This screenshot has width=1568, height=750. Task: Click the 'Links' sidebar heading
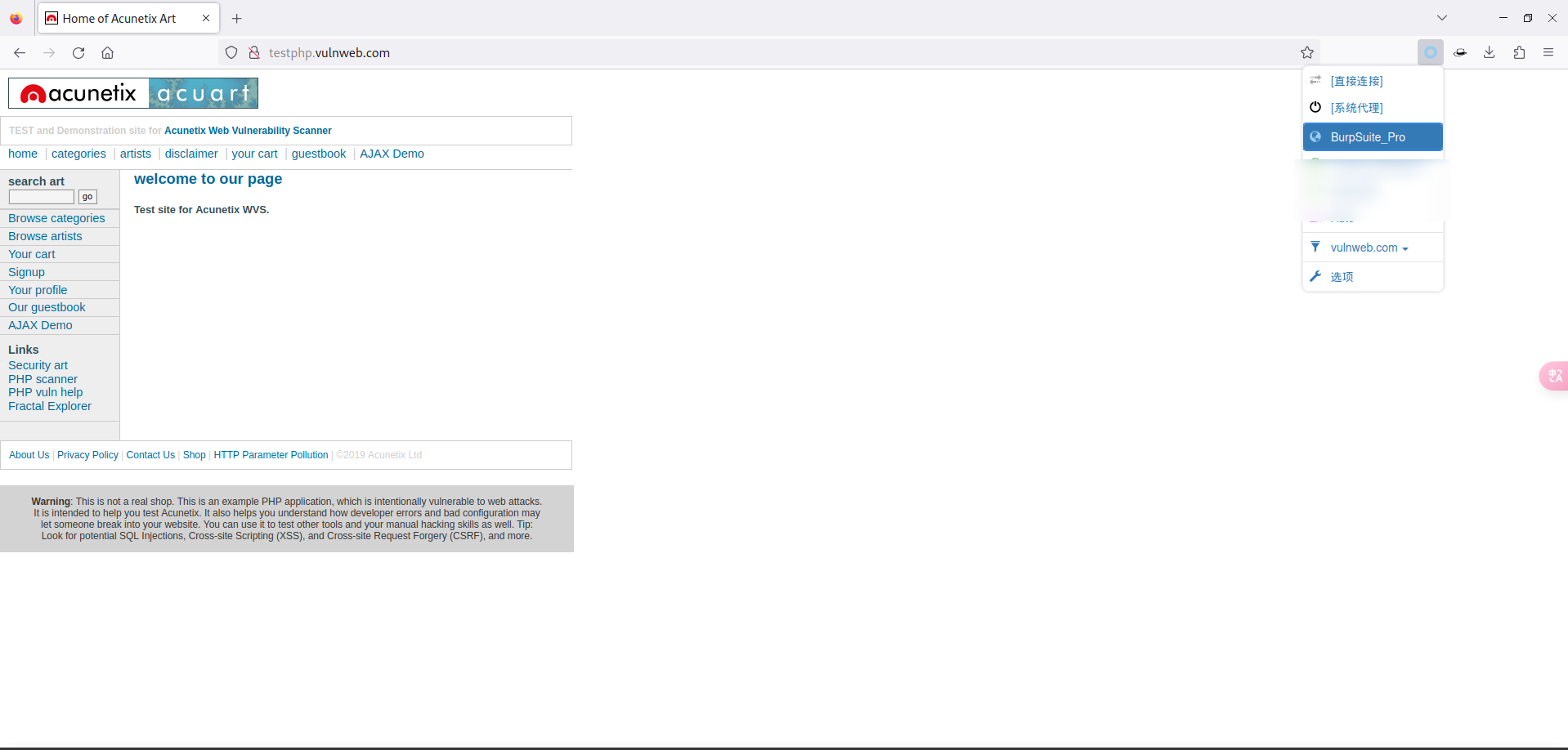coord(24,350)
